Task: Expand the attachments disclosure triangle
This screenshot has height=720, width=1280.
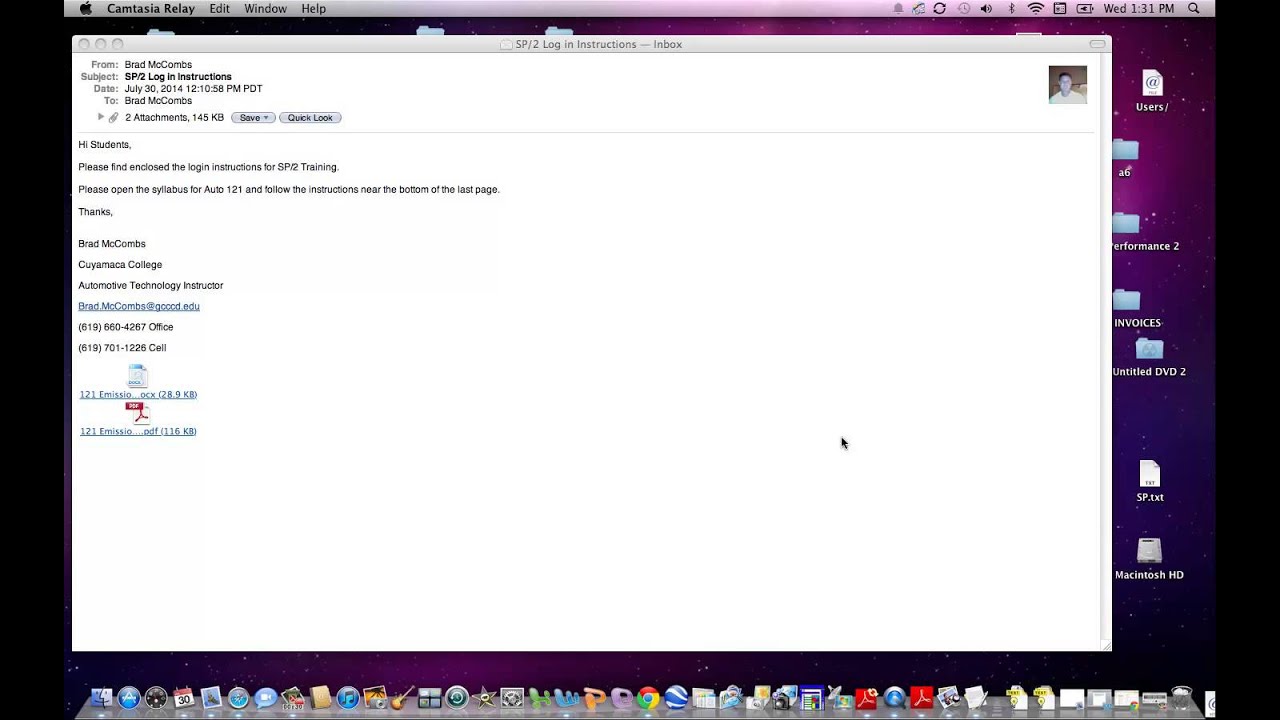Action: tap(100, 117)
